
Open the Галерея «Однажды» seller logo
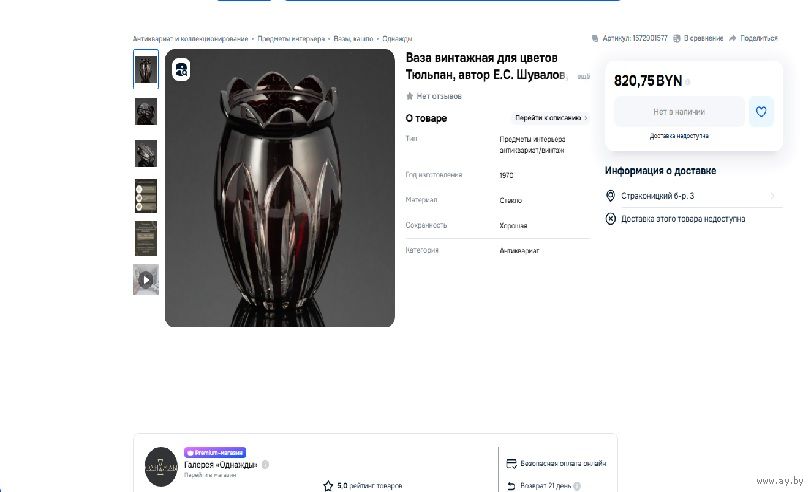tap(161, 466)
